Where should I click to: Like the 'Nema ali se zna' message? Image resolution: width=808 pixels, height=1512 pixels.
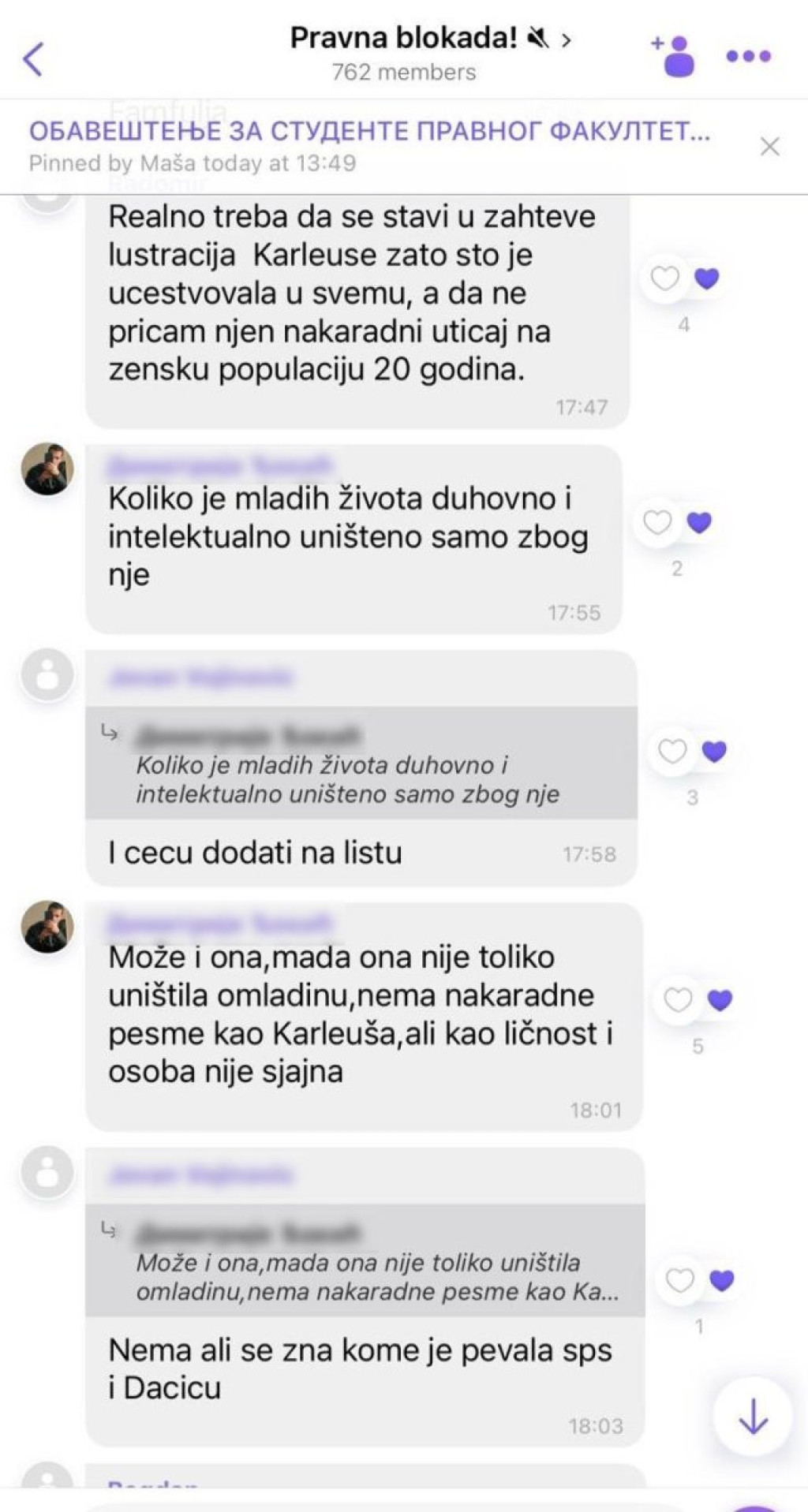coord(679,1280)
